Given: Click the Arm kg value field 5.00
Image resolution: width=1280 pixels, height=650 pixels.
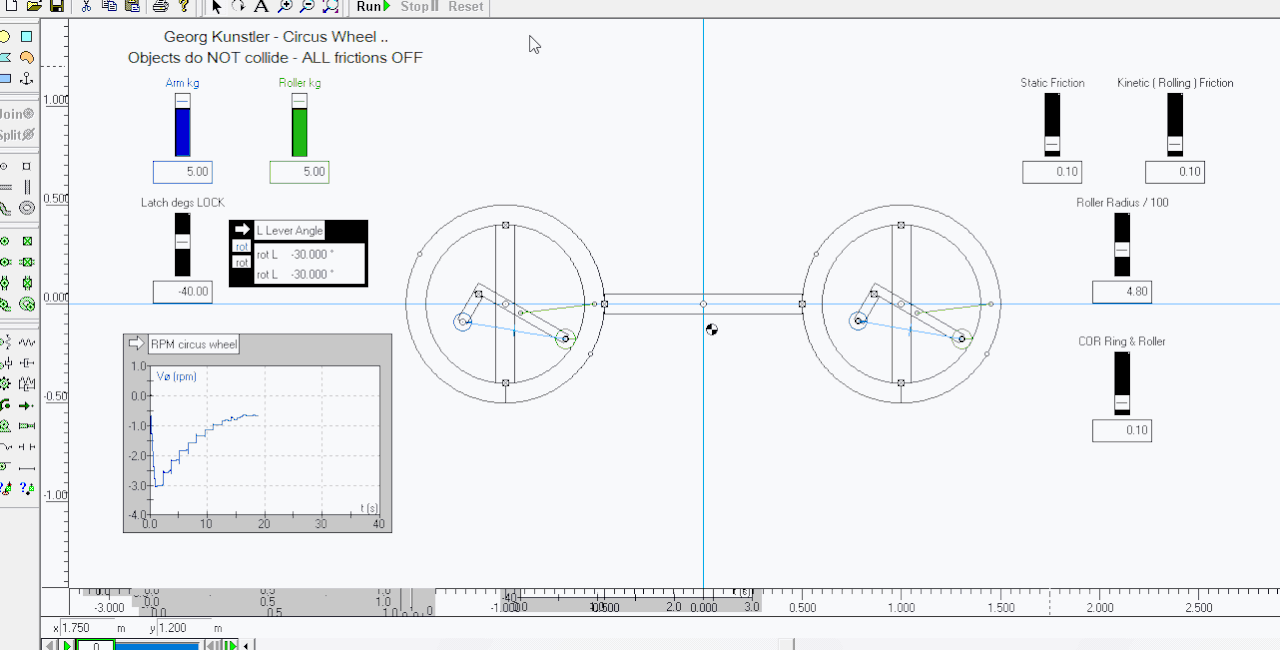Looking at the screenshot, I should point(183,172).
